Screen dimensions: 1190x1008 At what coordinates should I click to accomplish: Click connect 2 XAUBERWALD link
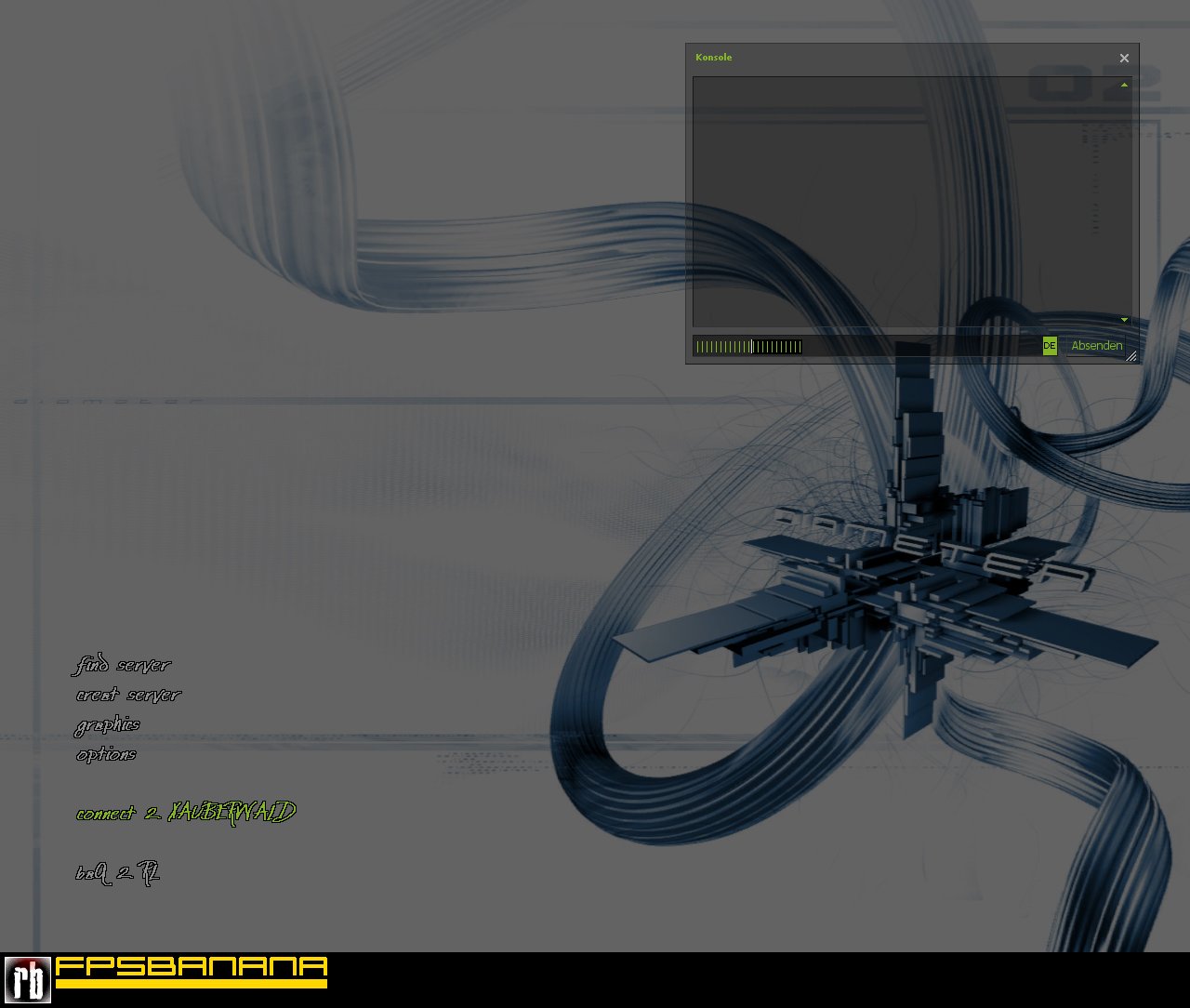coord(186,813)
